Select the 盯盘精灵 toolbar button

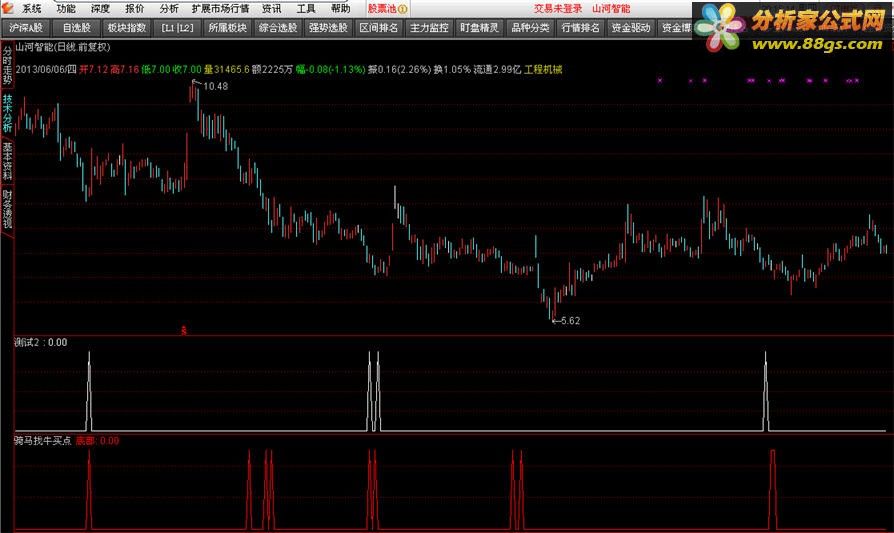[x=479, y=27]
